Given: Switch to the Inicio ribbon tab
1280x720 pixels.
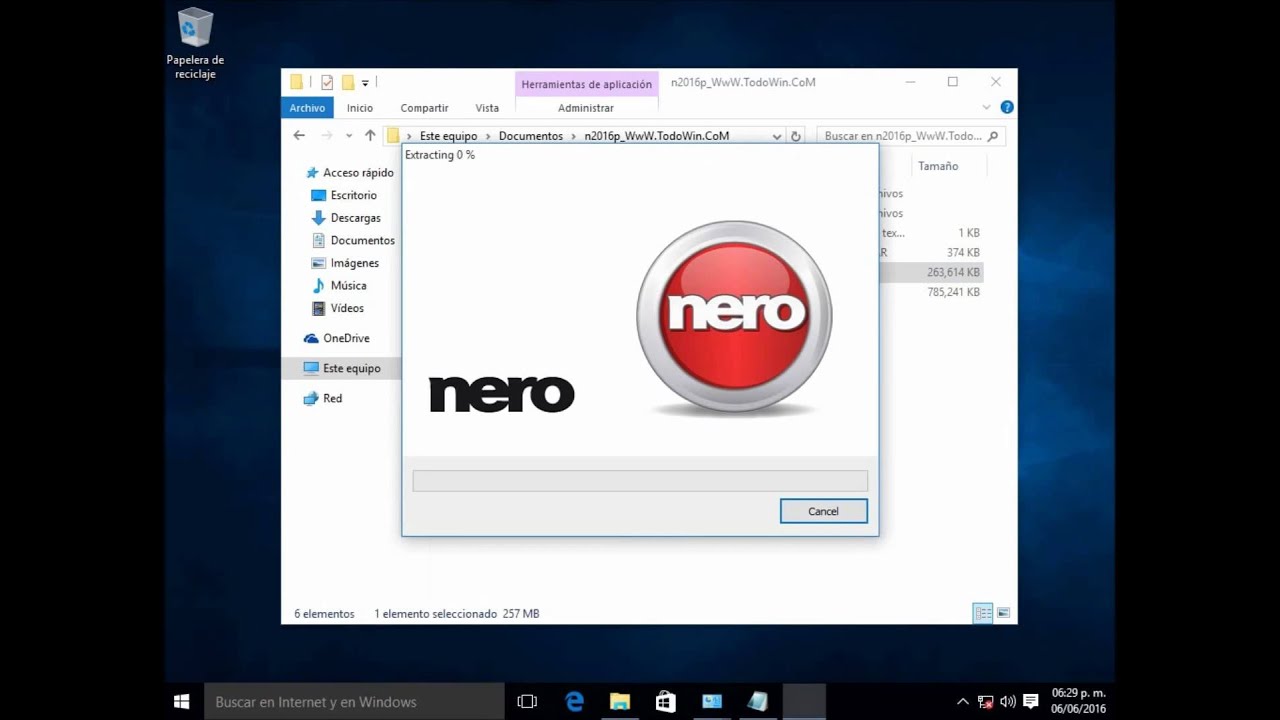Looking at the screenshot, I should click(x=360, y=108).
